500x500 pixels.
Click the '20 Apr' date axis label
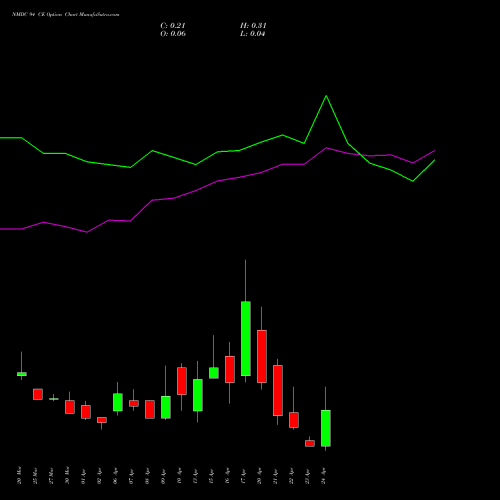click(x=259, y=476)
